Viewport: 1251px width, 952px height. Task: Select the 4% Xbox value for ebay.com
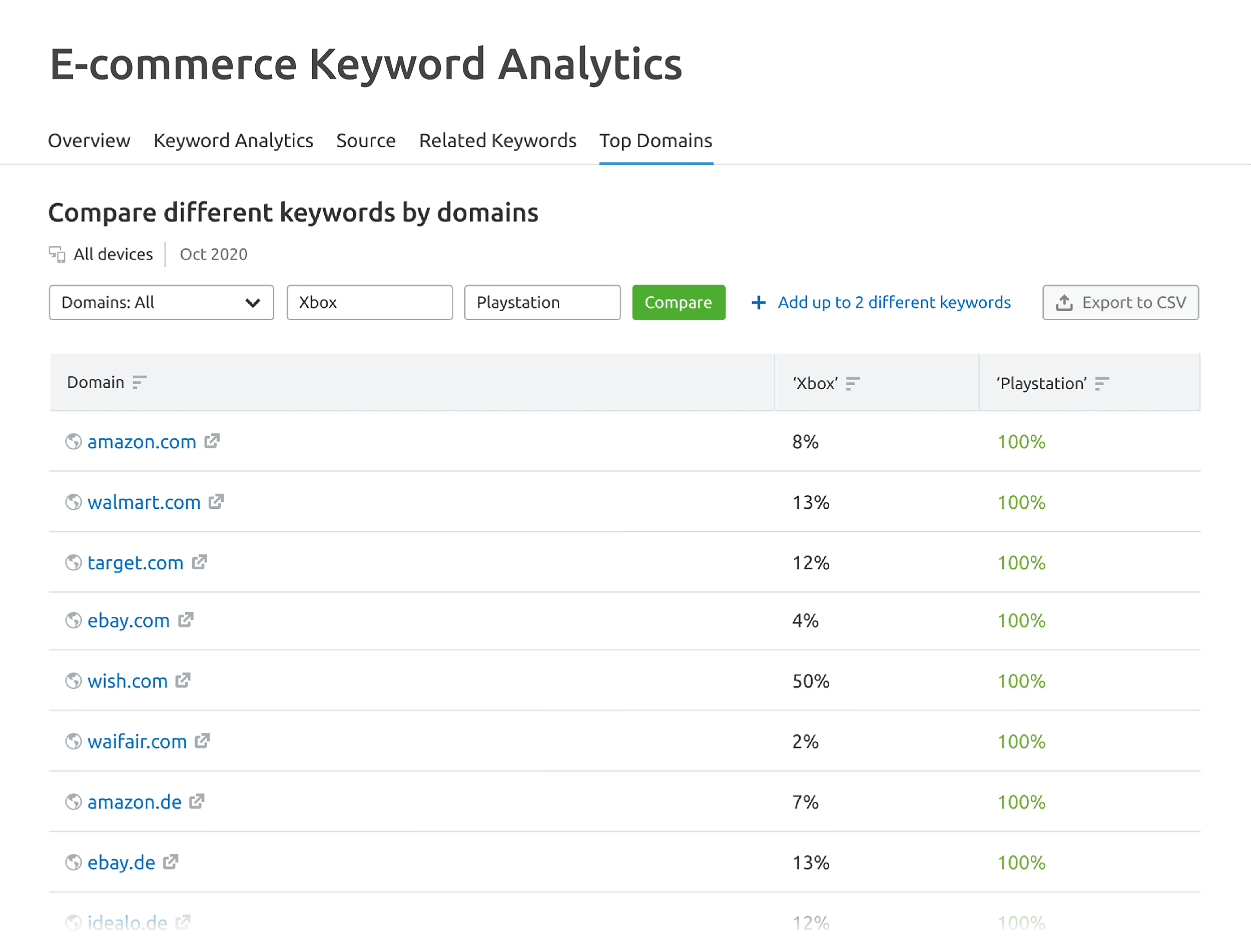tap(806, 620)
